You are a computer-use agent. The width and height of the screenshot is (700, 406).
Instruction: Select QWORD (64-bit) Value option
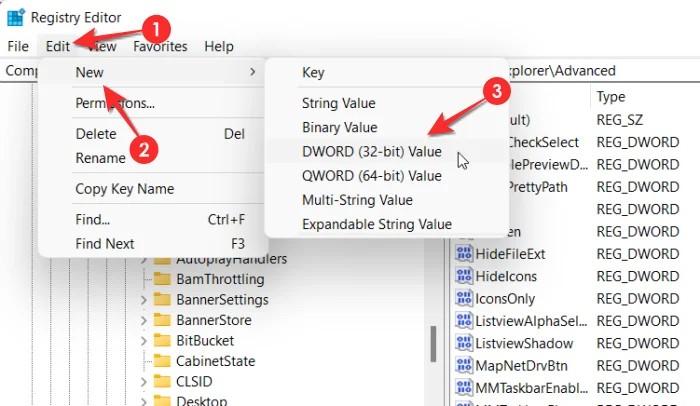(371, 175)
